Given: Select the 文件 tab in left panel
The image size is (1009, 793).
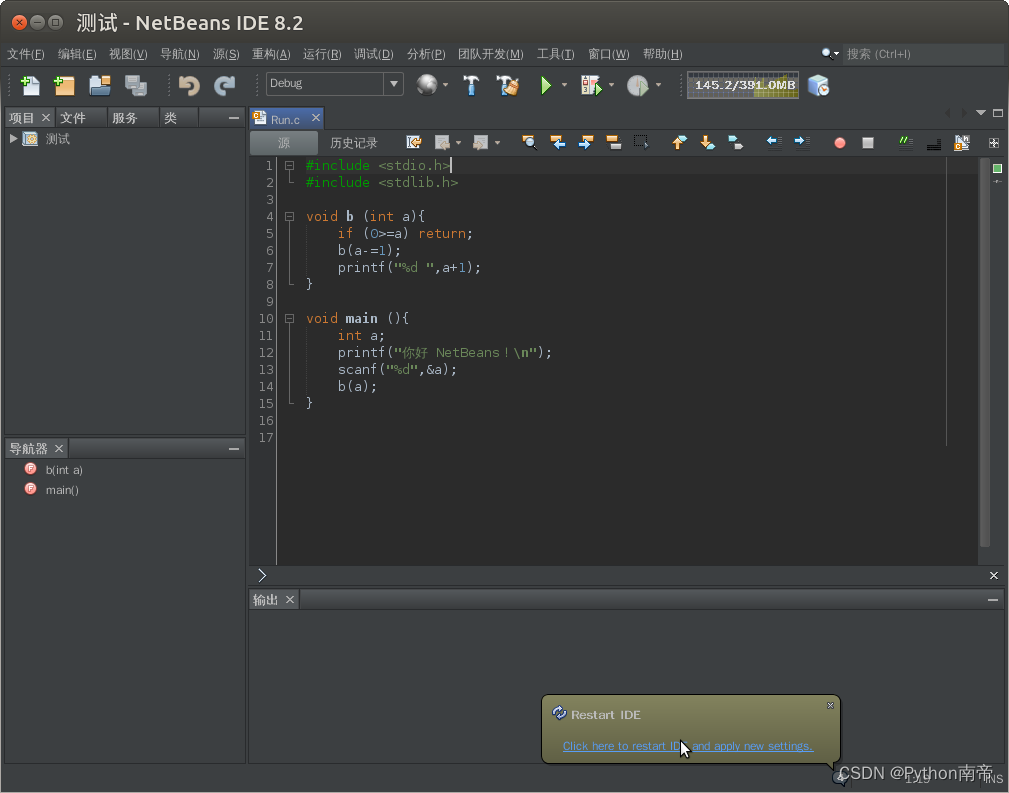Looking at the screenshot, I should [73, 118].
